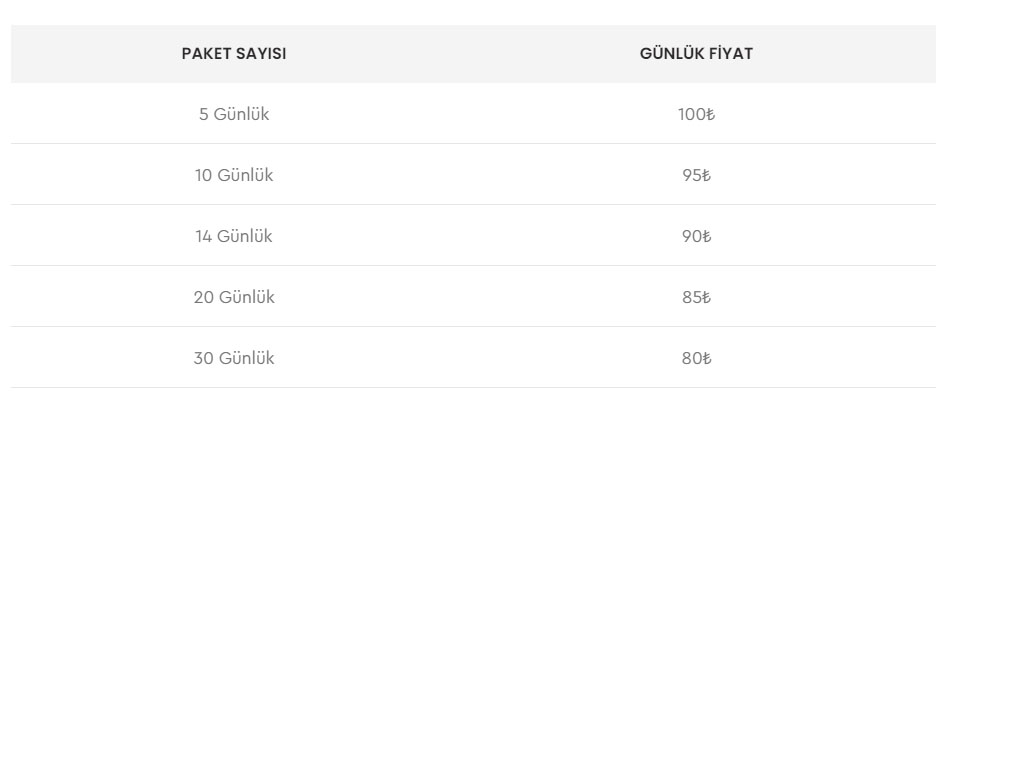Select the 20 Günlük package cell
This screenshot has height=768, width=1024.
click(234, 297)
